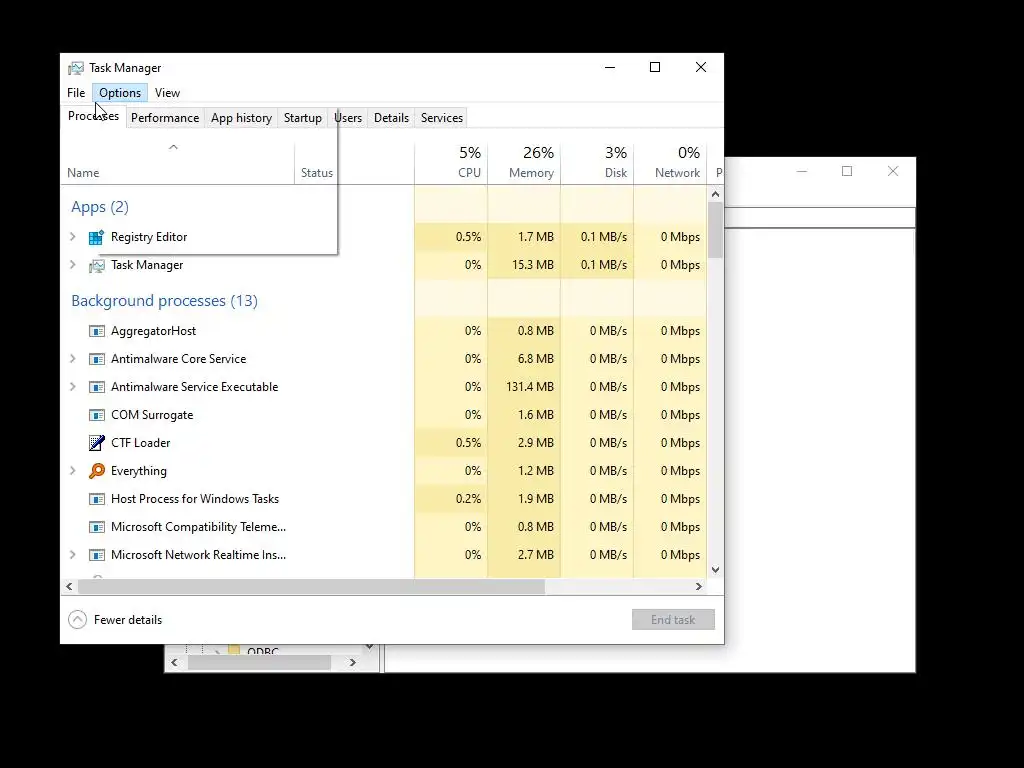Select the COM Surrogate process row
The image size is (1024, 768).
click(384, 415)
